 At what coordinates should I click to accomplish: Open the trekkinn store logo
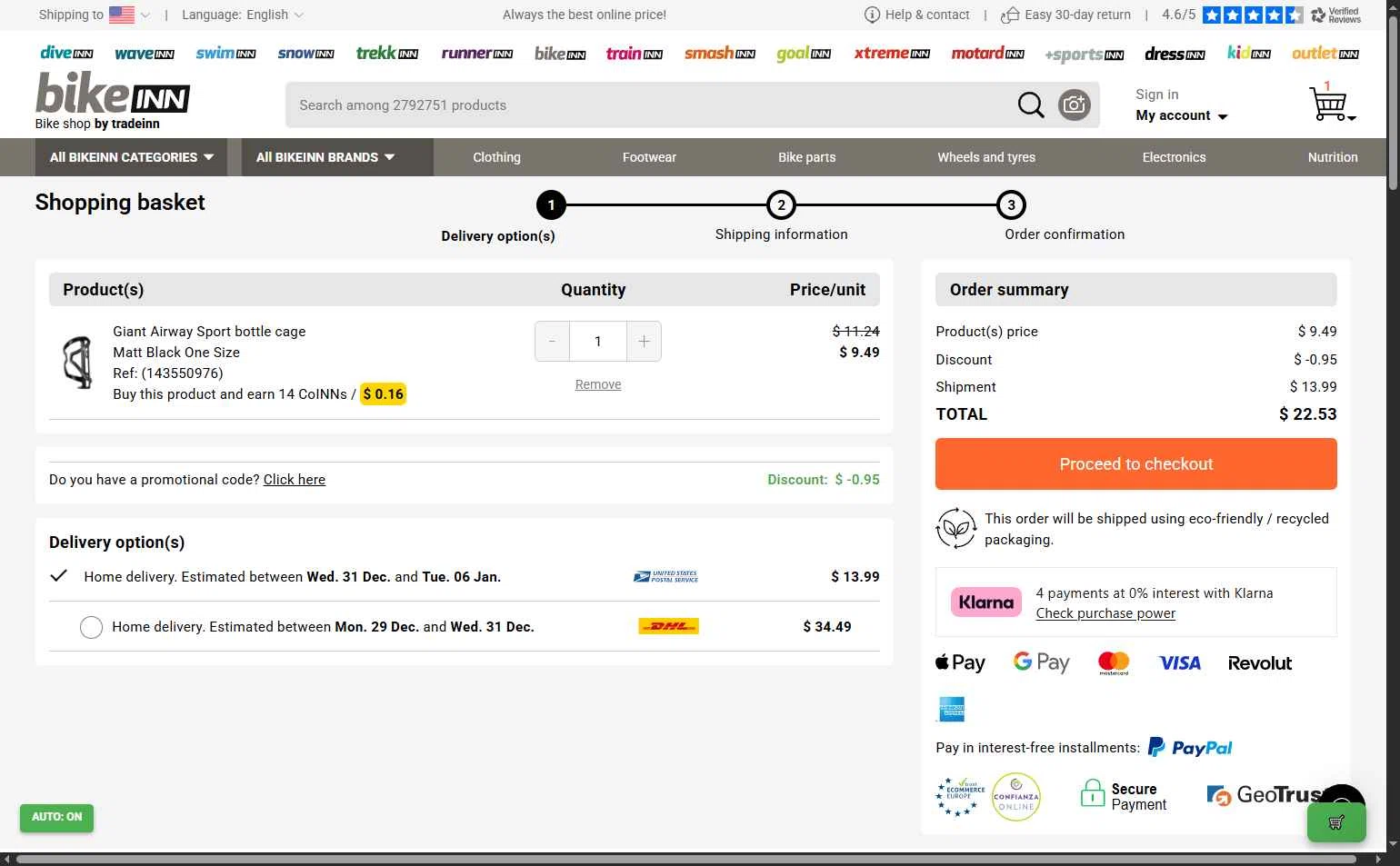pyautogui.click(x=387, y=54)
